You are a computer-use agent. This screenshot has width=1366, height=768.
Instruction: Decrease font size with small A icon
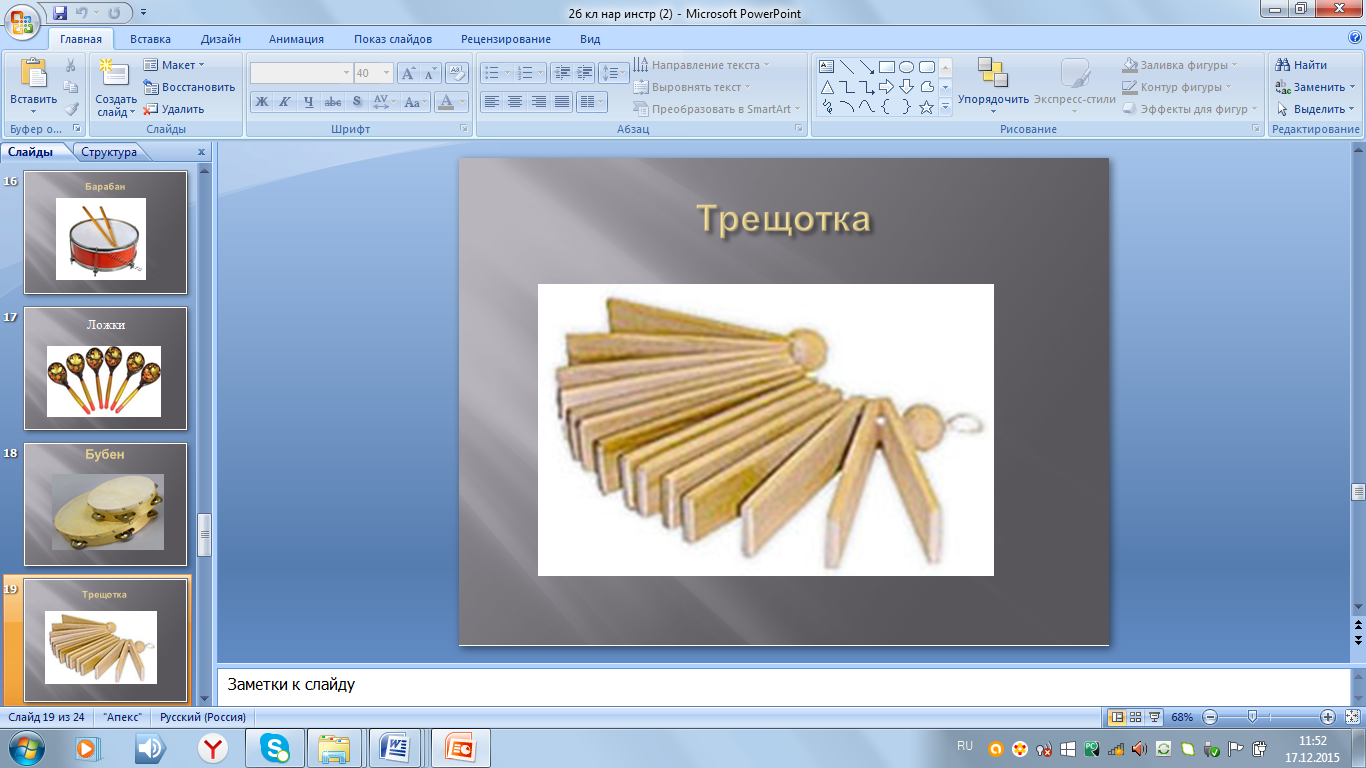tap(430, 73)
